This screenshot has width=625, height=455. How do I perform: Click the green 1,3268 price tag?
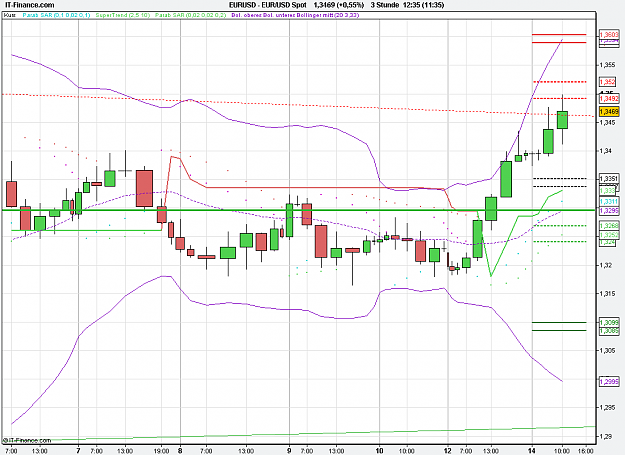609,226
